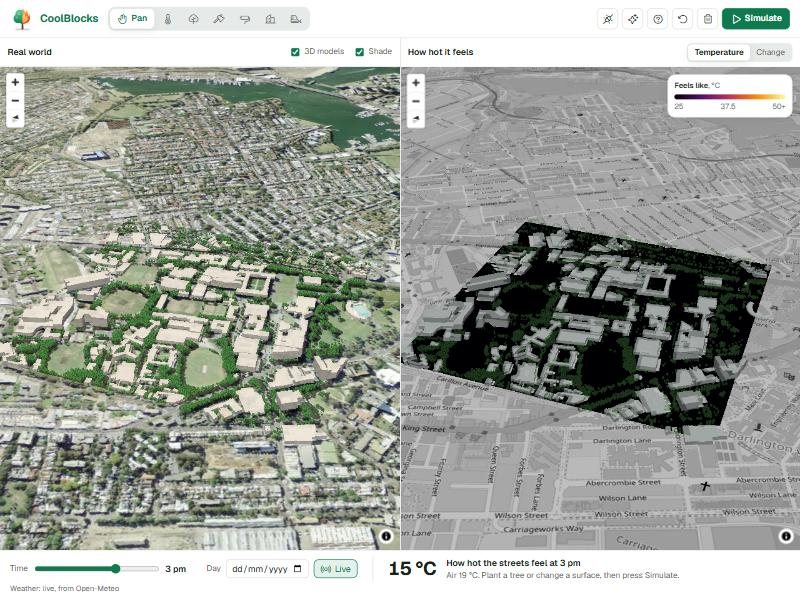
Task: Open attribution info on heat map
Action: 786,536
